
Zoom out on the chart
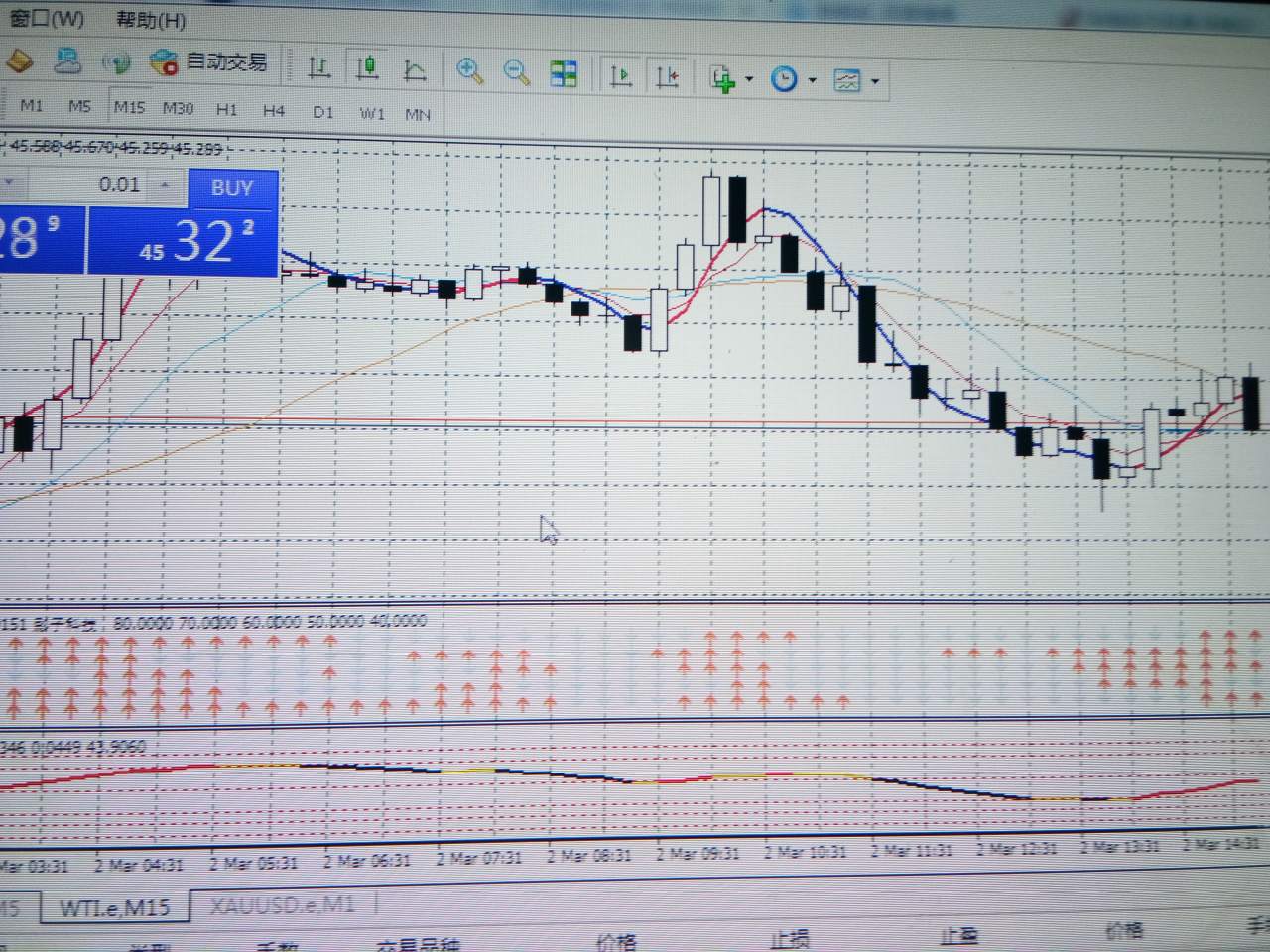517,72
